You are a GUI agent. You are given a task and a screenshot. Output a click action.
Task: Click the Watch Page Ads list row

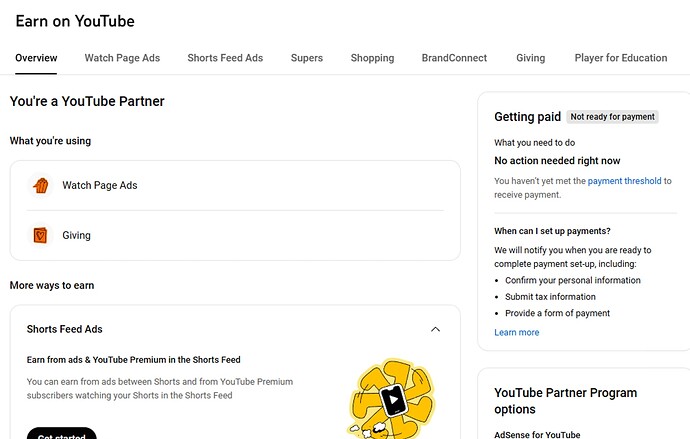[235, 186]
